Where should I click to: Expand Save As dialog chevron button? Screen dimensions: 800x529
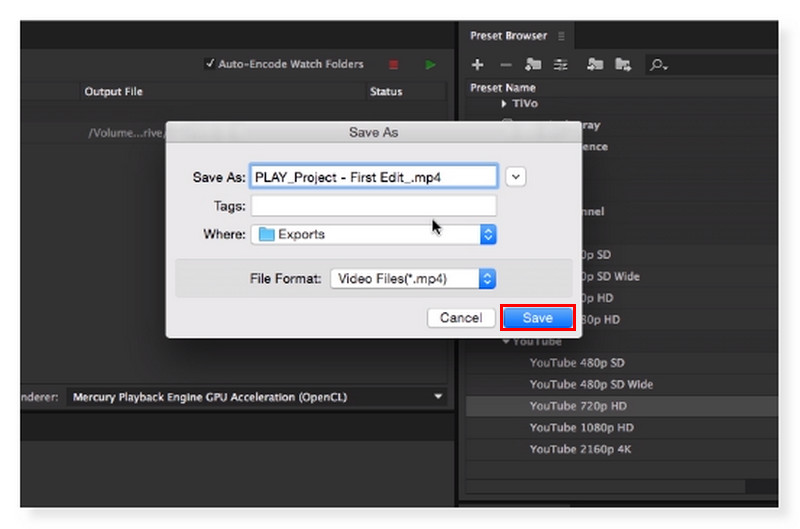pyautogui.click(x=516, y=177)
